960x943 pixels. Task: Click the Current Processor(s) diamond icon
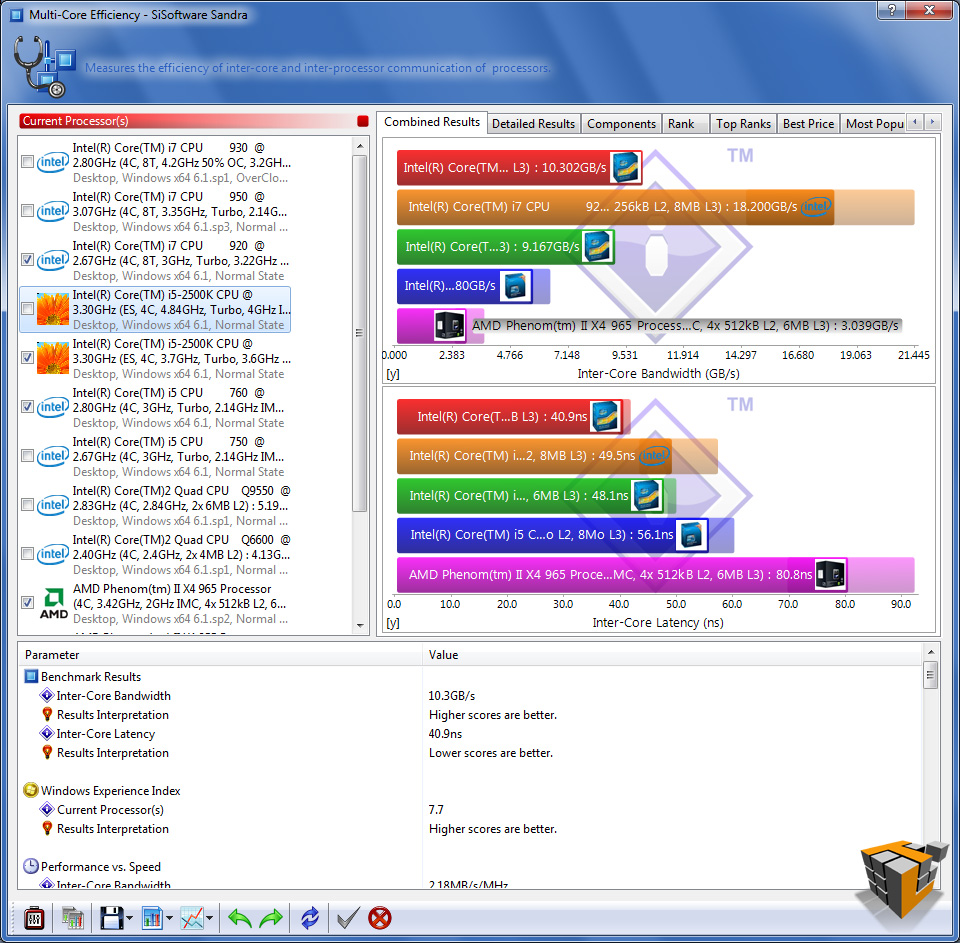click(47, 810)
